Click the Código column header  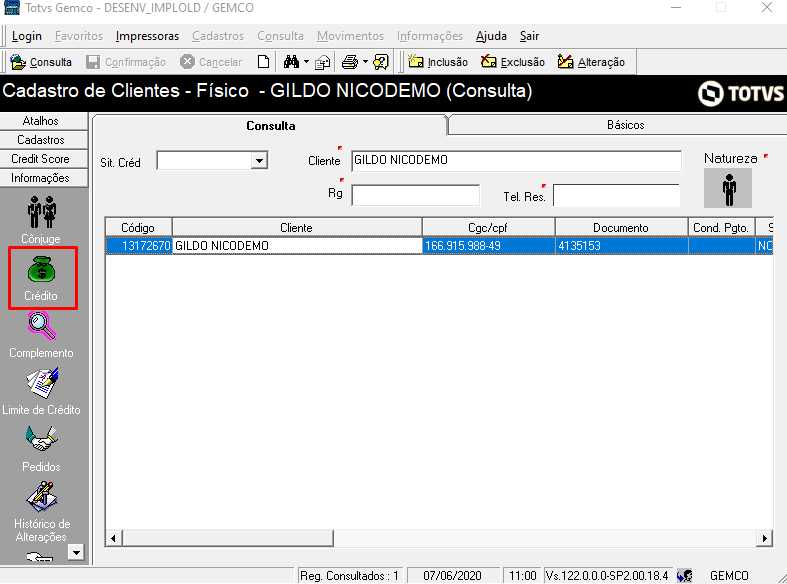click(x=139, y=228)
